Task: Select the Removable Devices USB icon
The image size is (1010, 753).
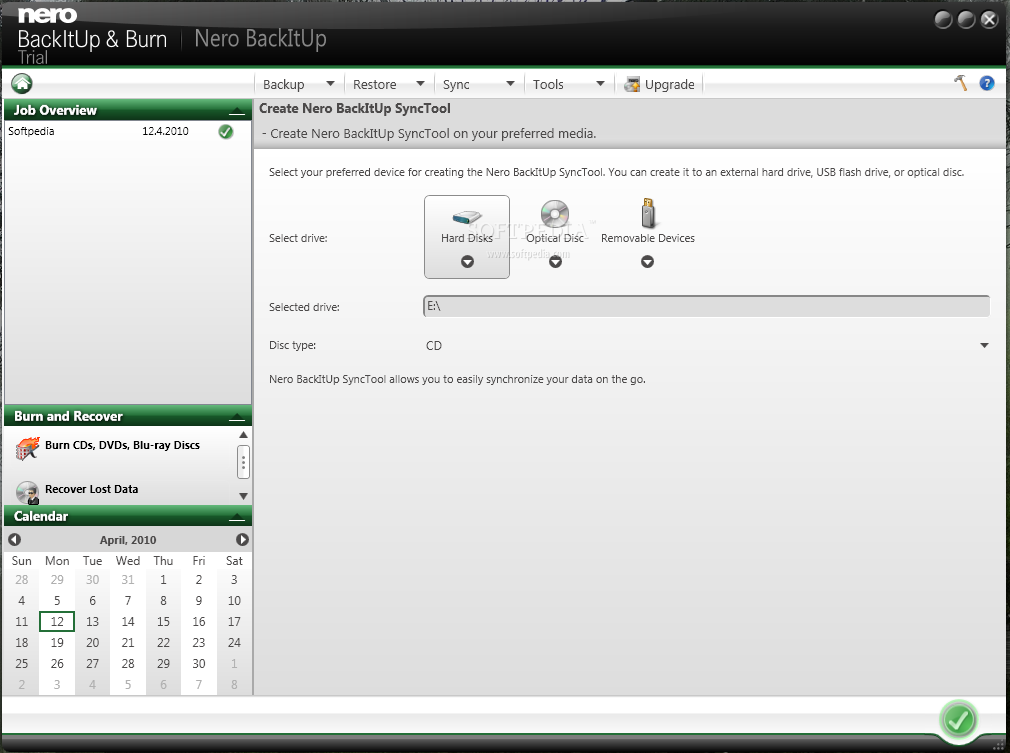Action: (x=648, y=213)
